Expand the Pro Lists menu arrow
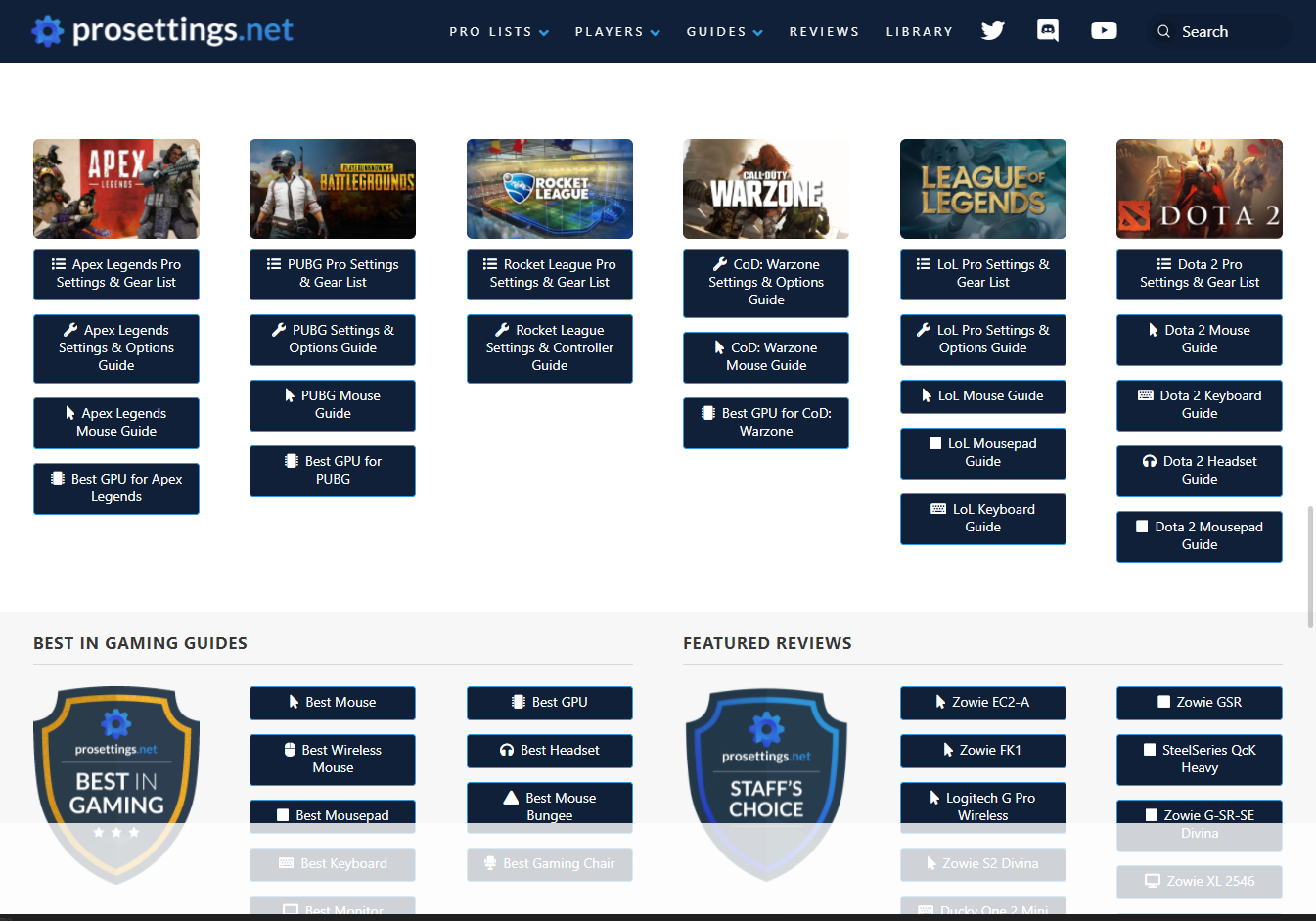Viewport: 1316px width, 921px height. [x=544, y=32]
